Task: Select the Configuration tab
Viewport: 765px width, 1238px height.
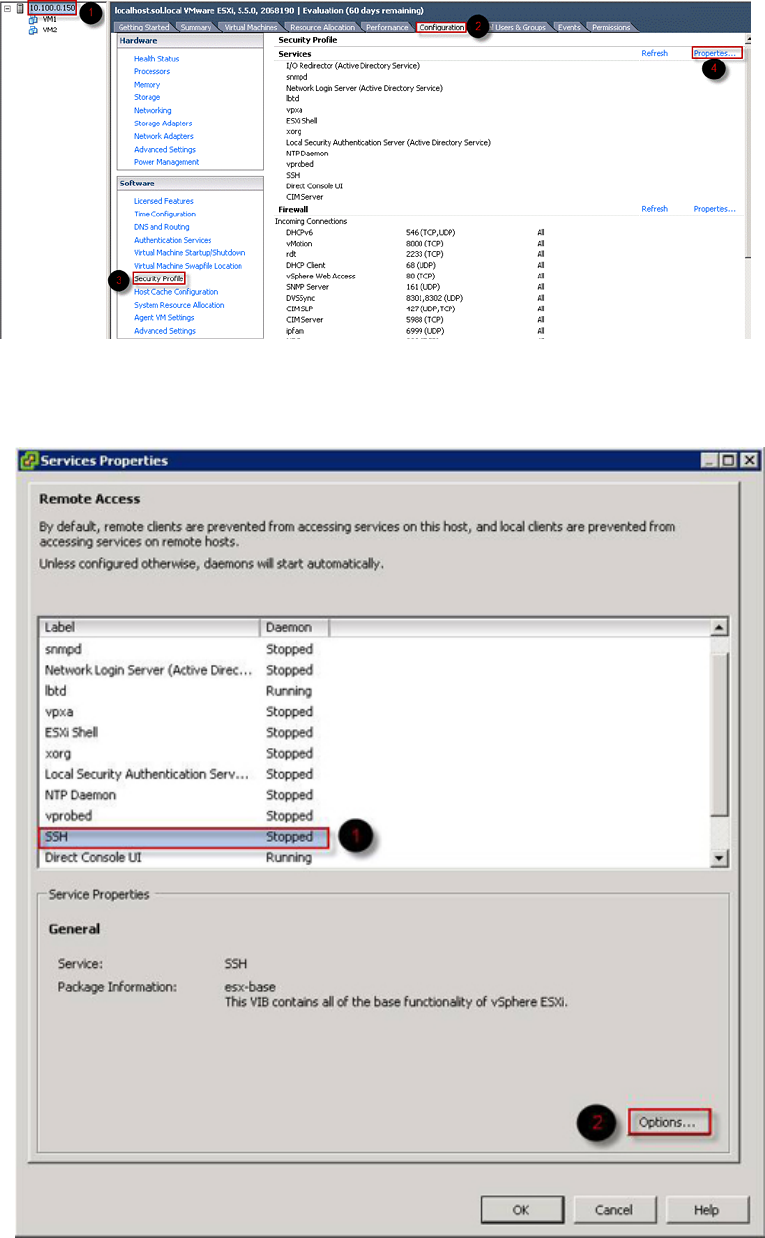Action: pos(441,27)
